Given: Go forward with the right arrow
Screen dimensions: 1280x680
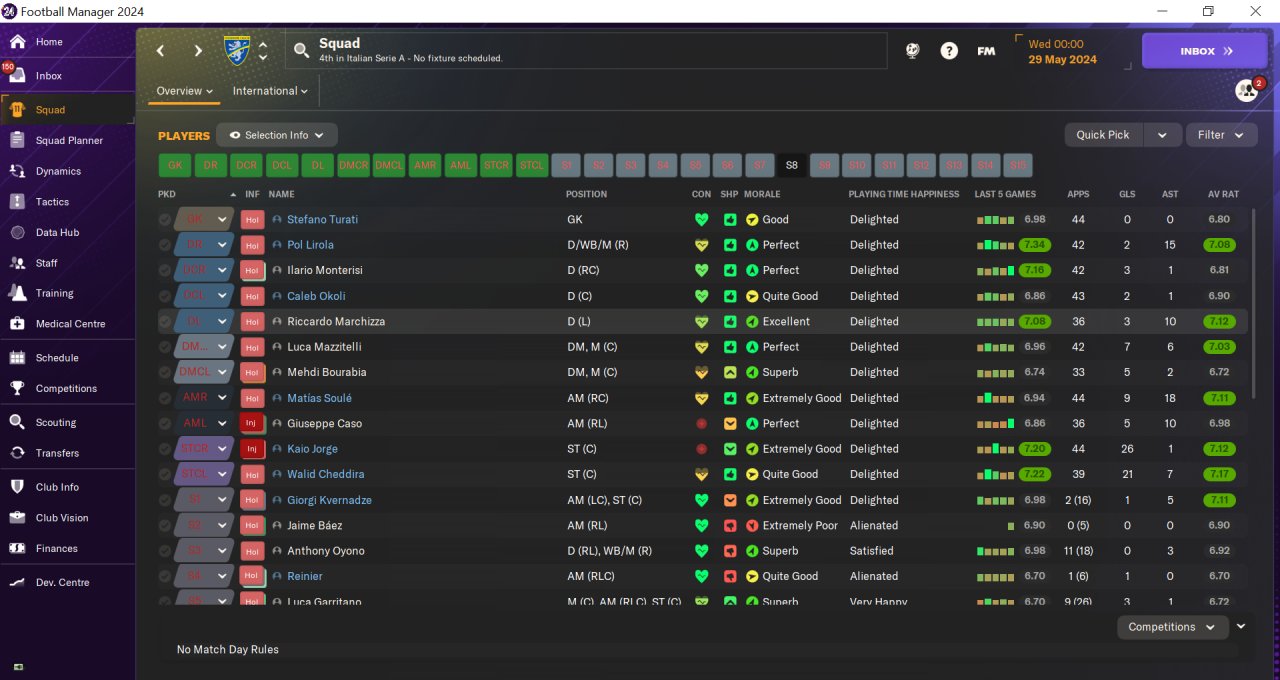Looking at the screenshot, I should [198, 50].
